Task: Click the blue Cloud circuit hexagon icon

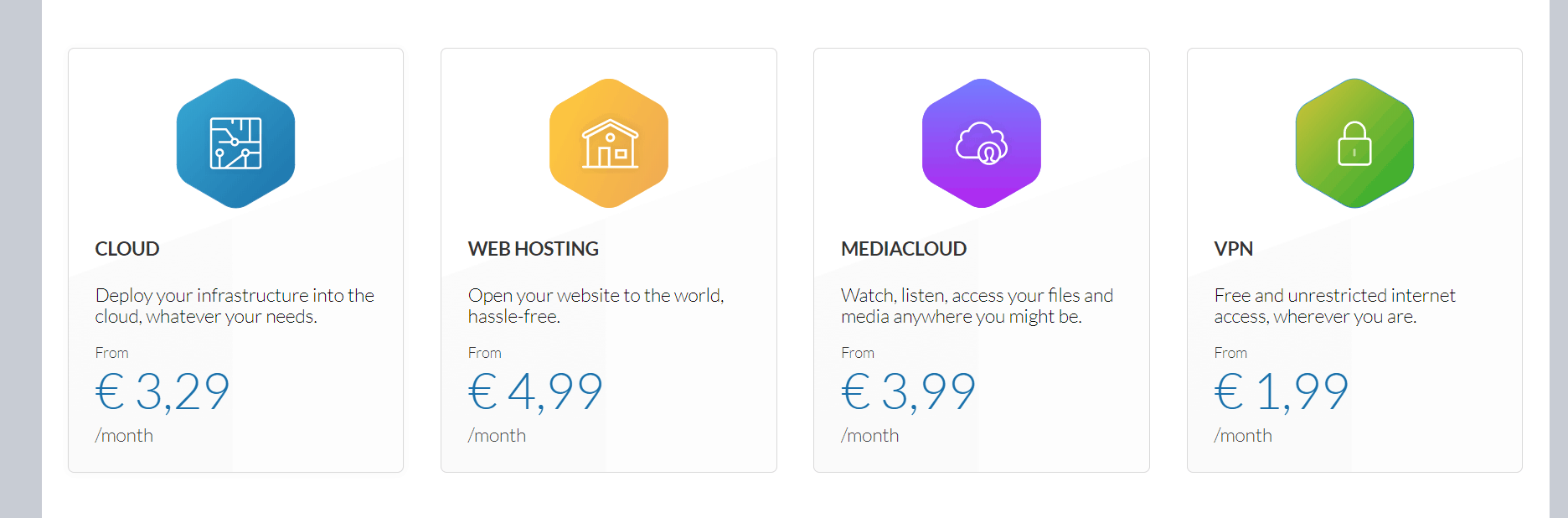Action: (x=235, y=143)
